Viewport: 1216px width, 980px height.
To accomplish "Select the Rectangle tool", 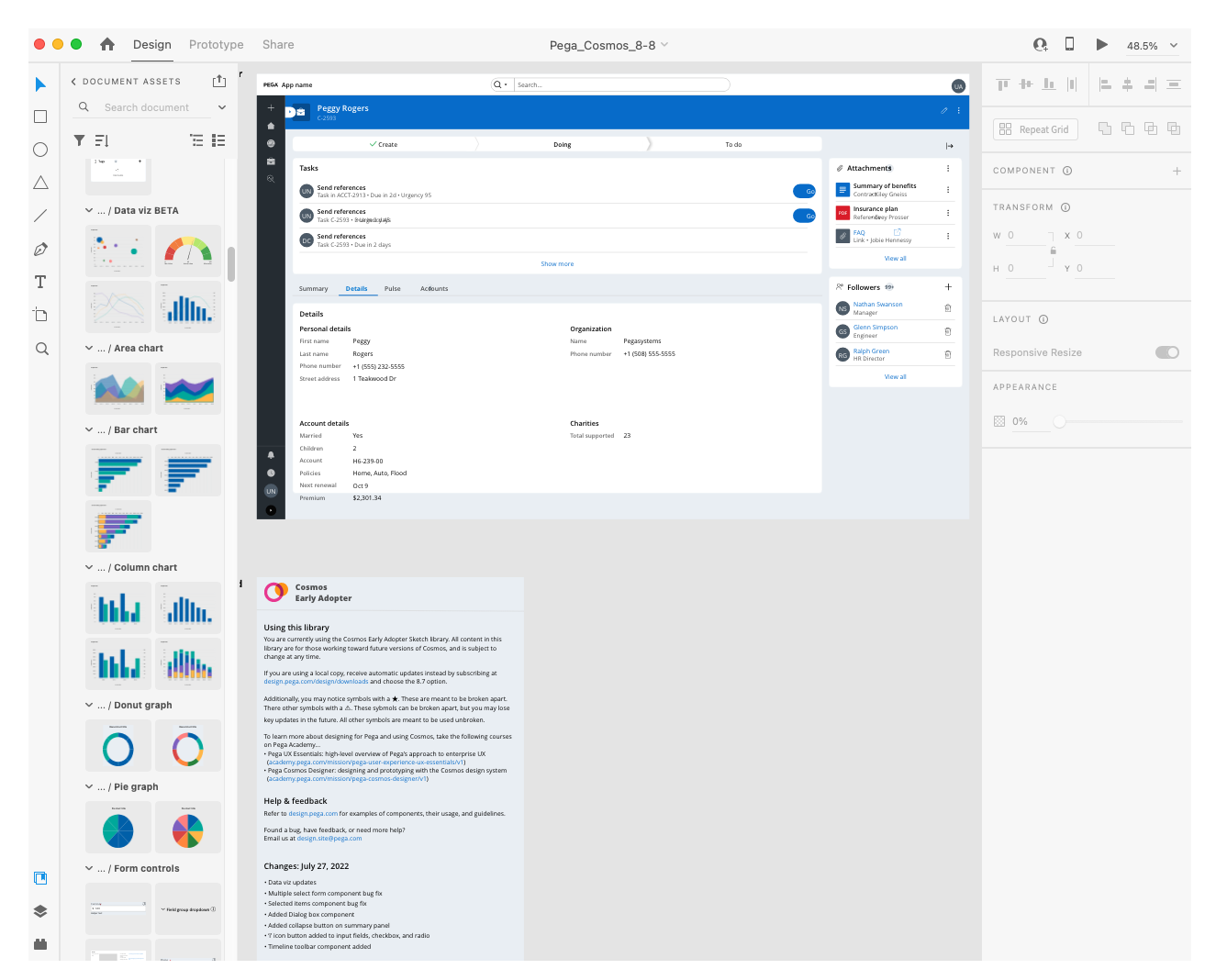I will click(40, 117).
